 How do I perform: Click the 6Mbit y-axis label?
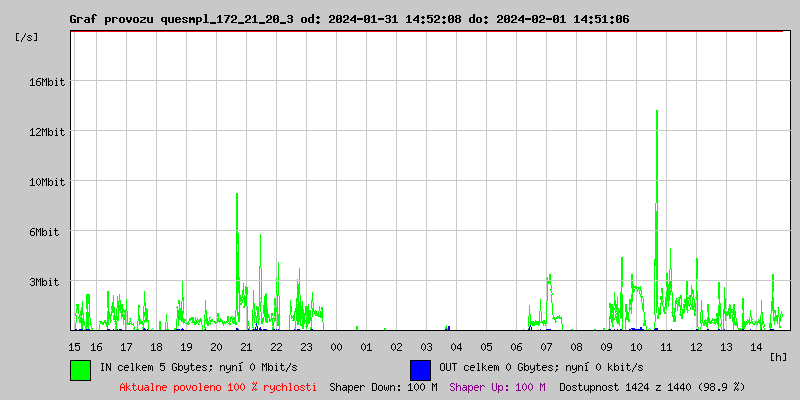point(46,232)
